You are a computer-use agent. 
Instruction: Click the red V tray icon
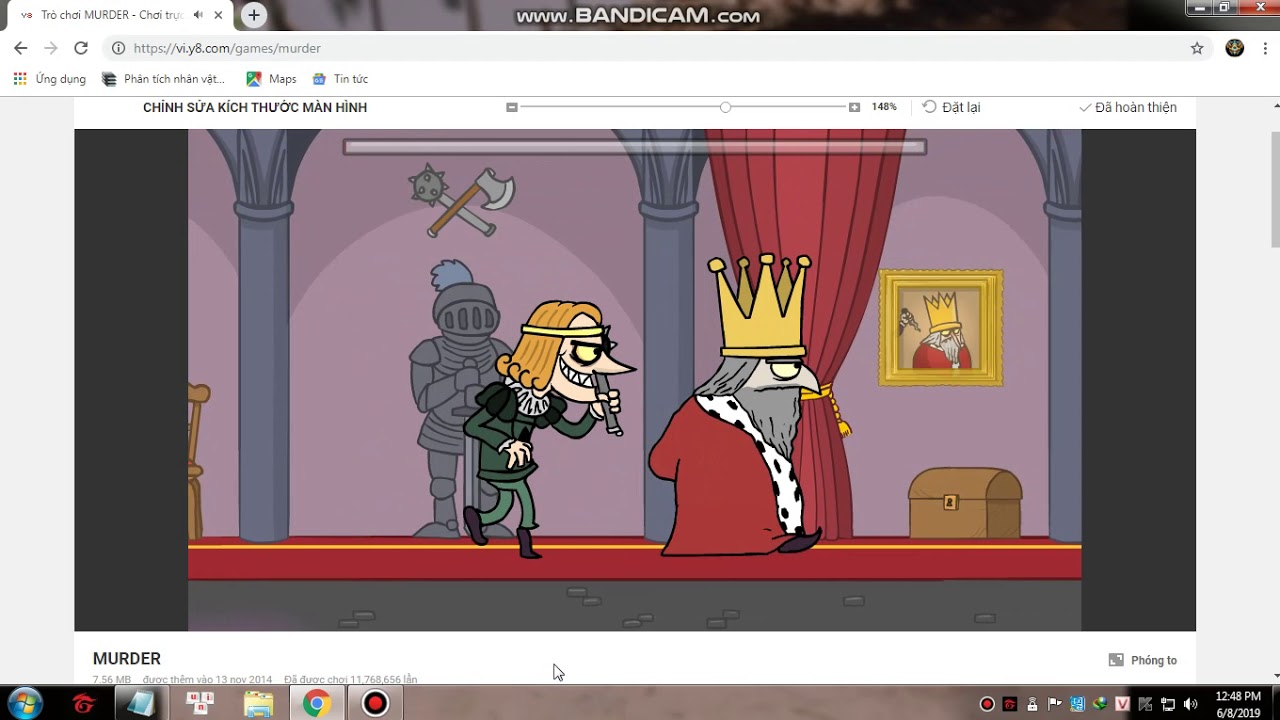tap(1122, 704)
